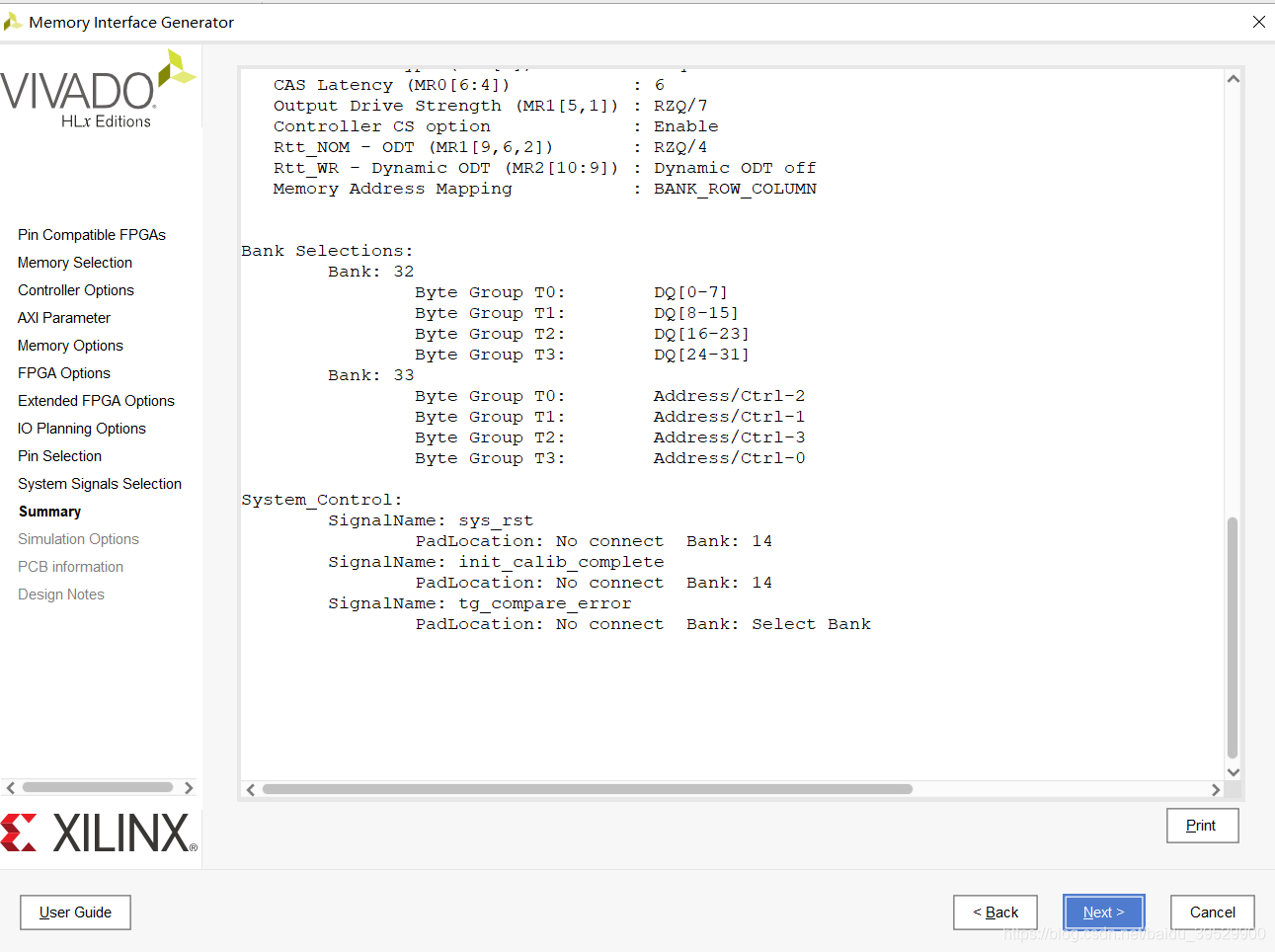Click Byte Group T1 DQ[8-15] line

(577, 313)
